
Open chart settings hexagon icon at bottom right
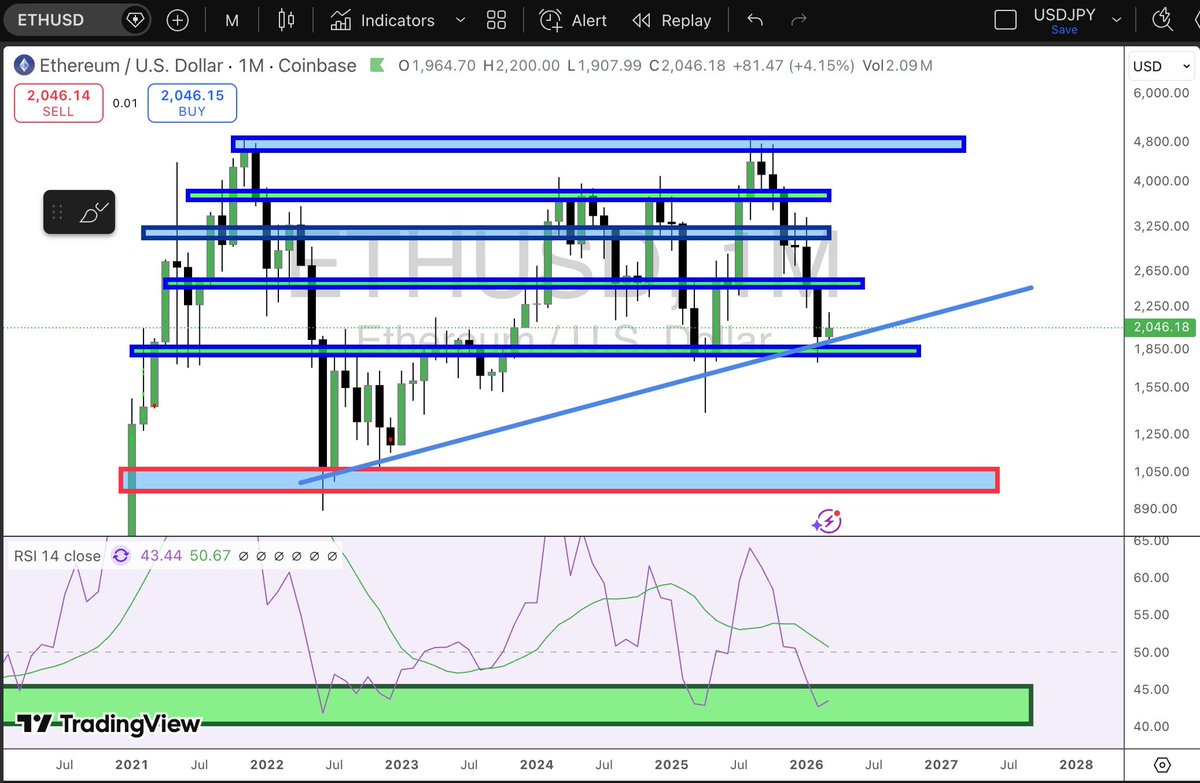[x=1161, y=765]
